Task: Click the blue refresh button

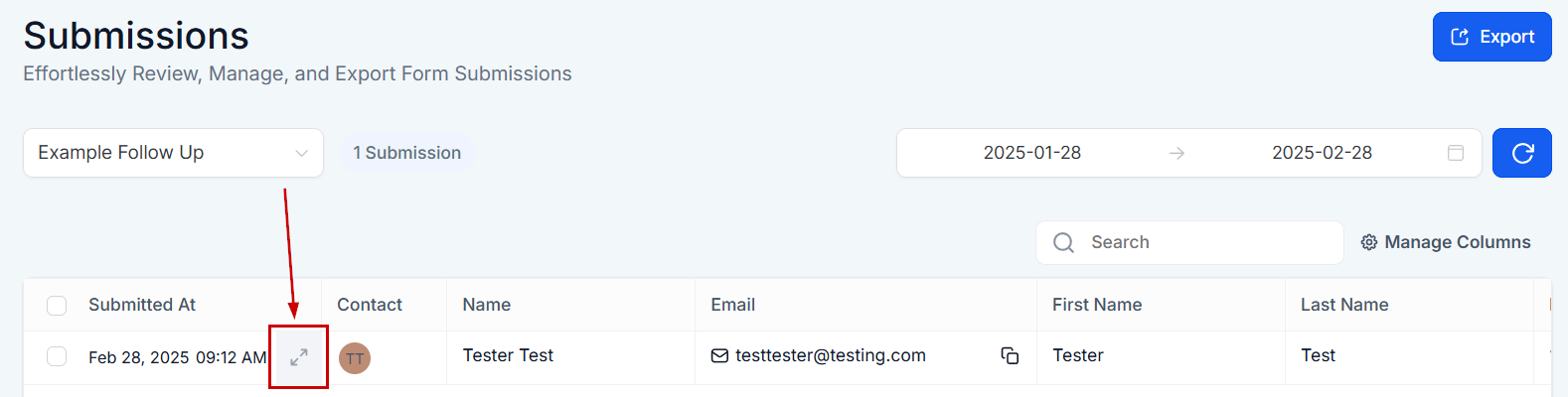Action: [x=1522, y=153]
